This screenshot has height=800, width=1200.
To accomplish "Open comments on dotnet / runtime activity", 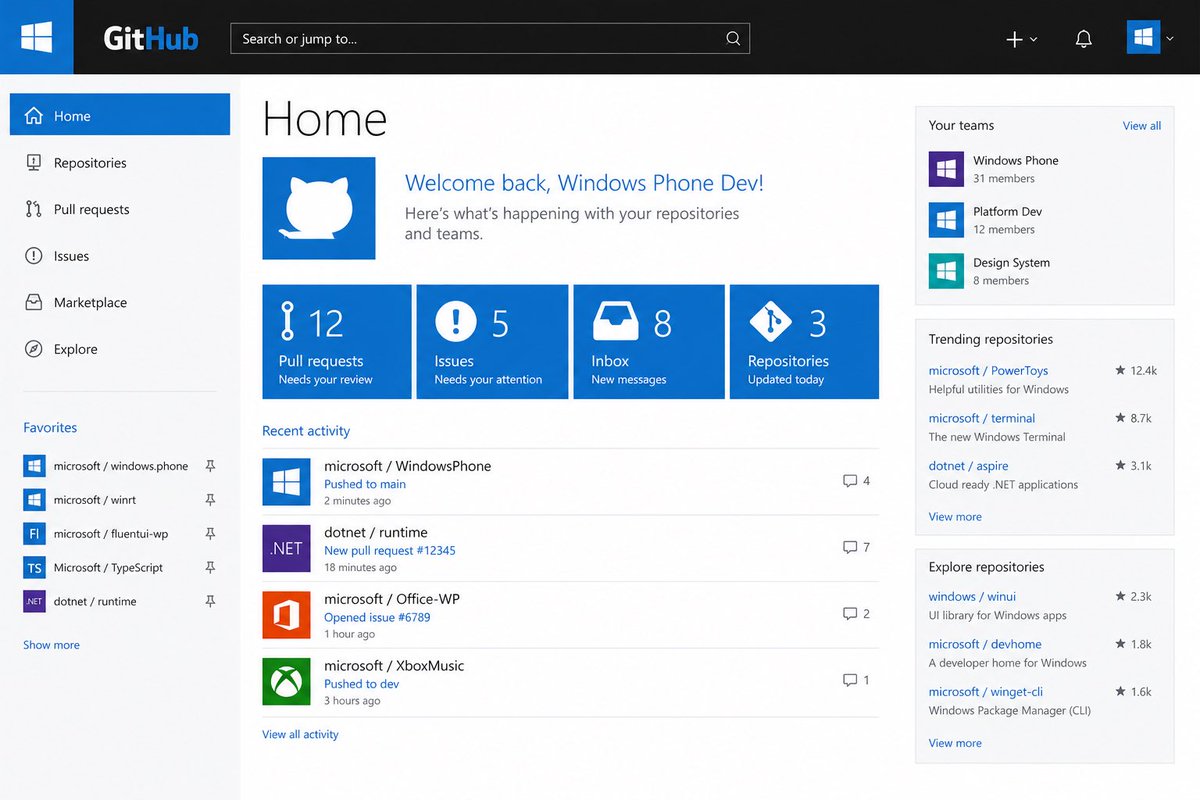I will coord(856,547).
